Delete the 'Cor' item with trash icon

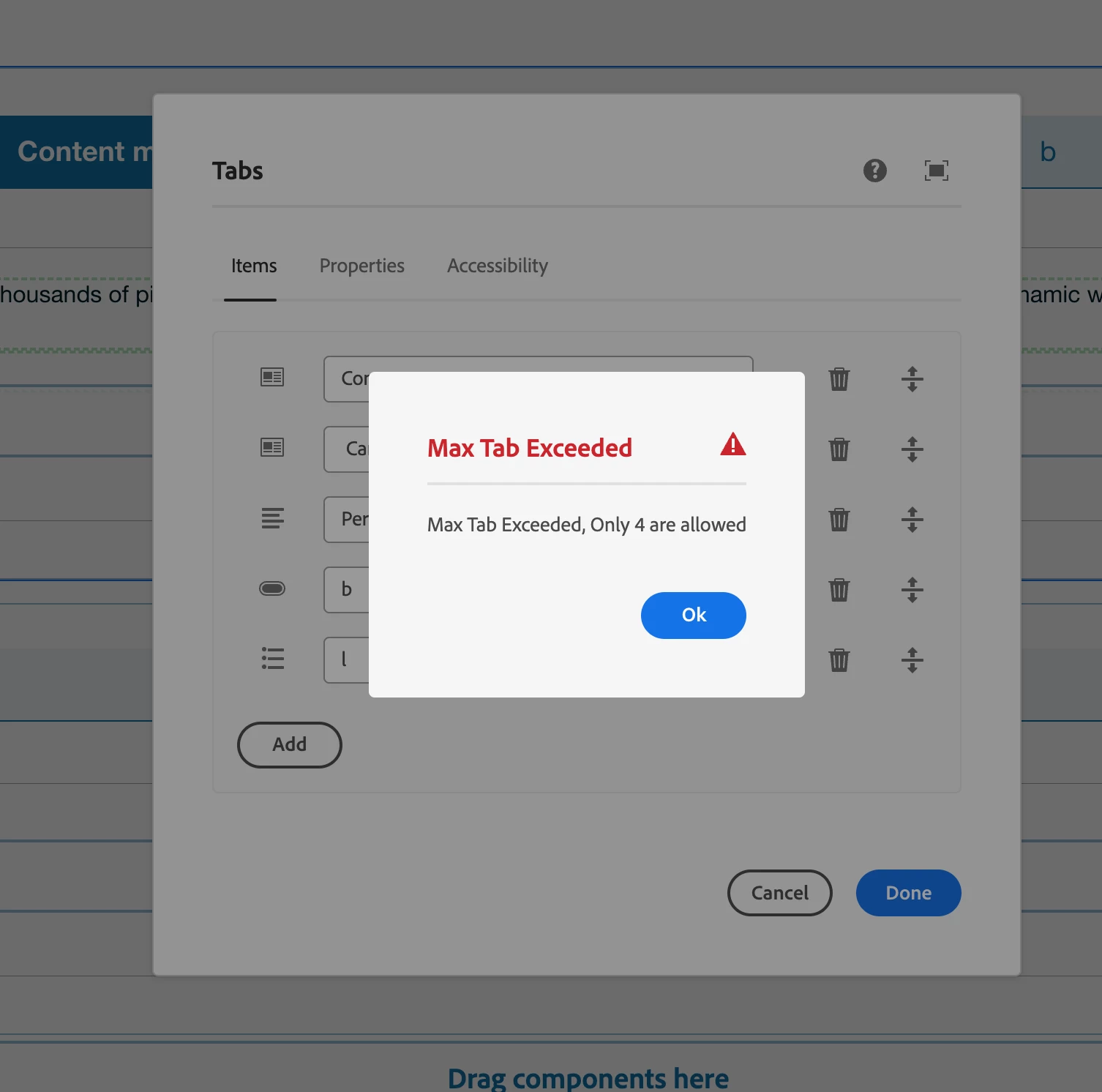click(839, 379)
